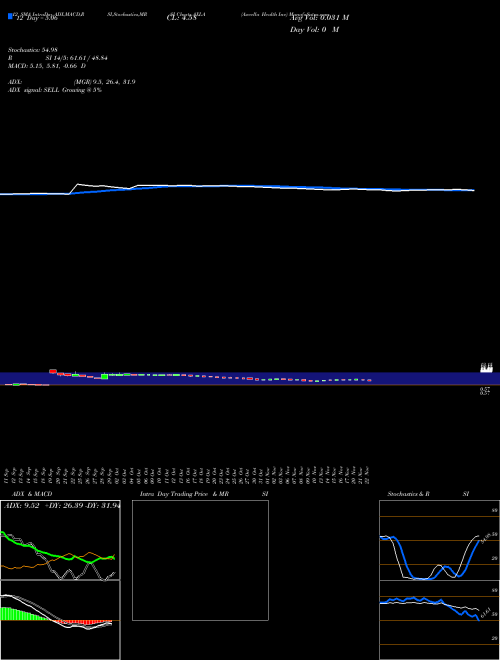Click the "11 Sep" first date axis label

7,475
